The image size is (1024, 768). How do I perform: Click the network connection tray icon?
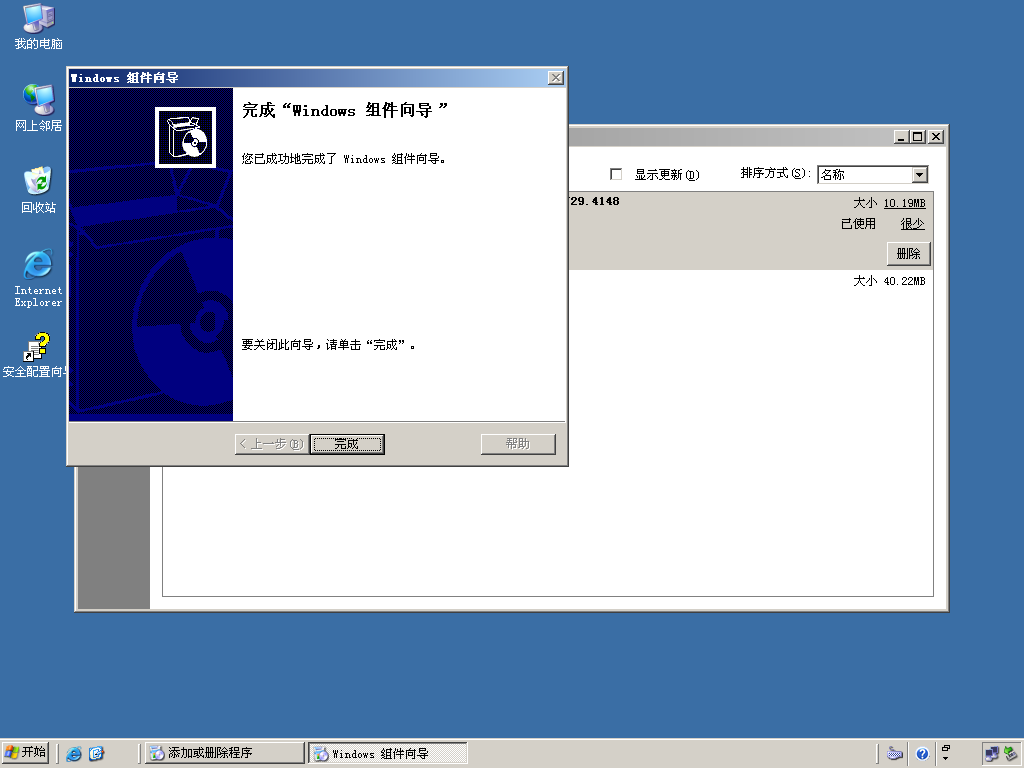click(x=991, y=754)
